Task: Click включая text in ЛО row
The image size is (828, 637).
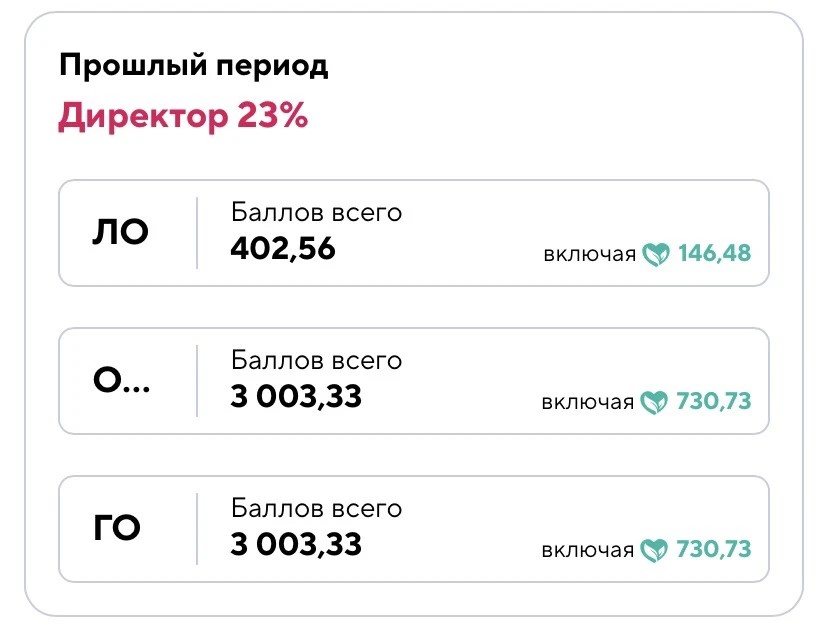Action: point(590,255)
